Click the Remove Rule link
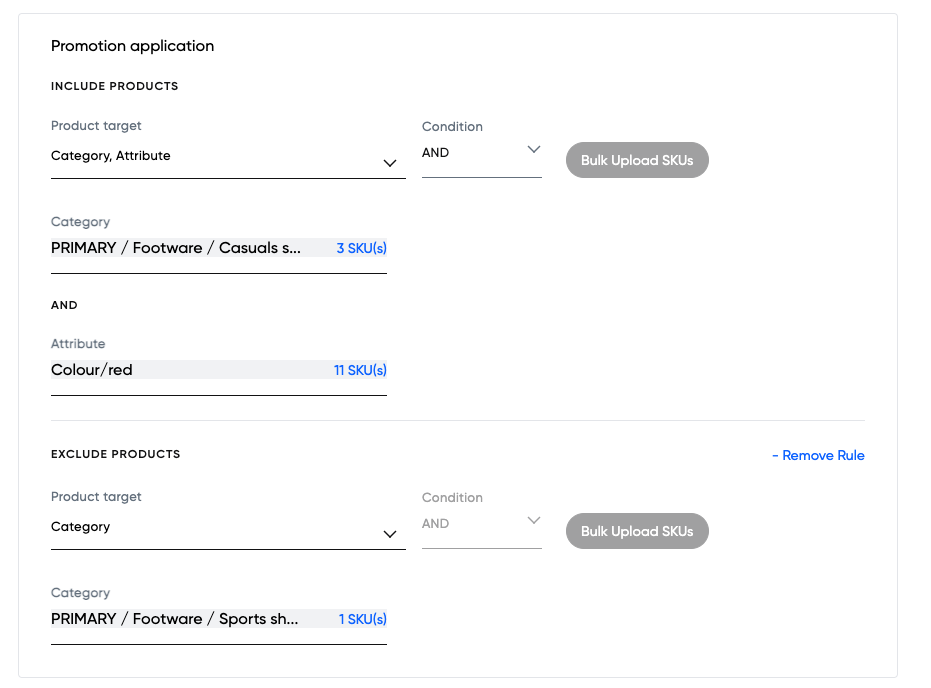Viewport: 931px width, 688px height. [818, 455]
